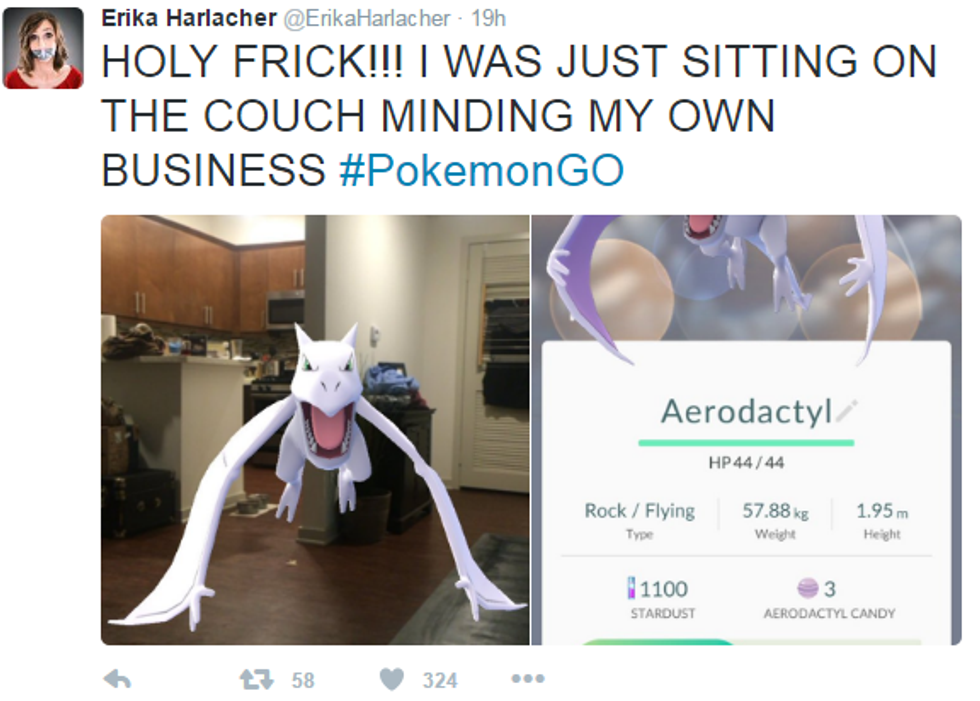980x701 pixels.
Task: View the Aerodactyl AR kitchen photo
Action: pyautogui.click(x=315, y=430)
